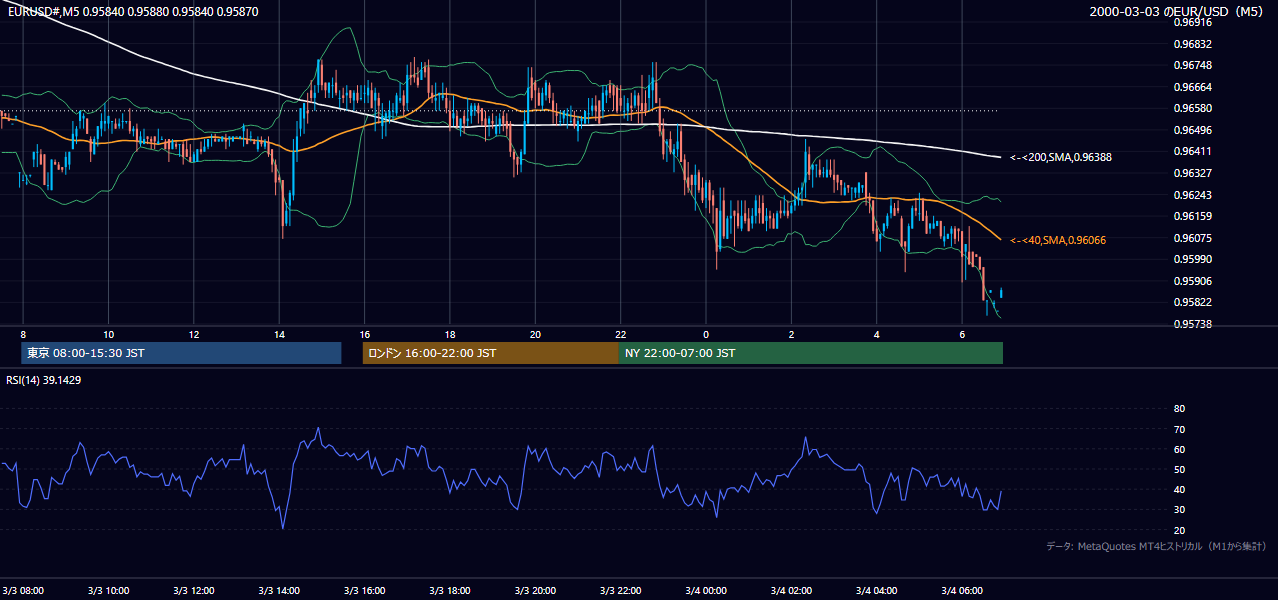
Task: Click the 3/3 18:00 time label
Action: [x=450, y=591]
